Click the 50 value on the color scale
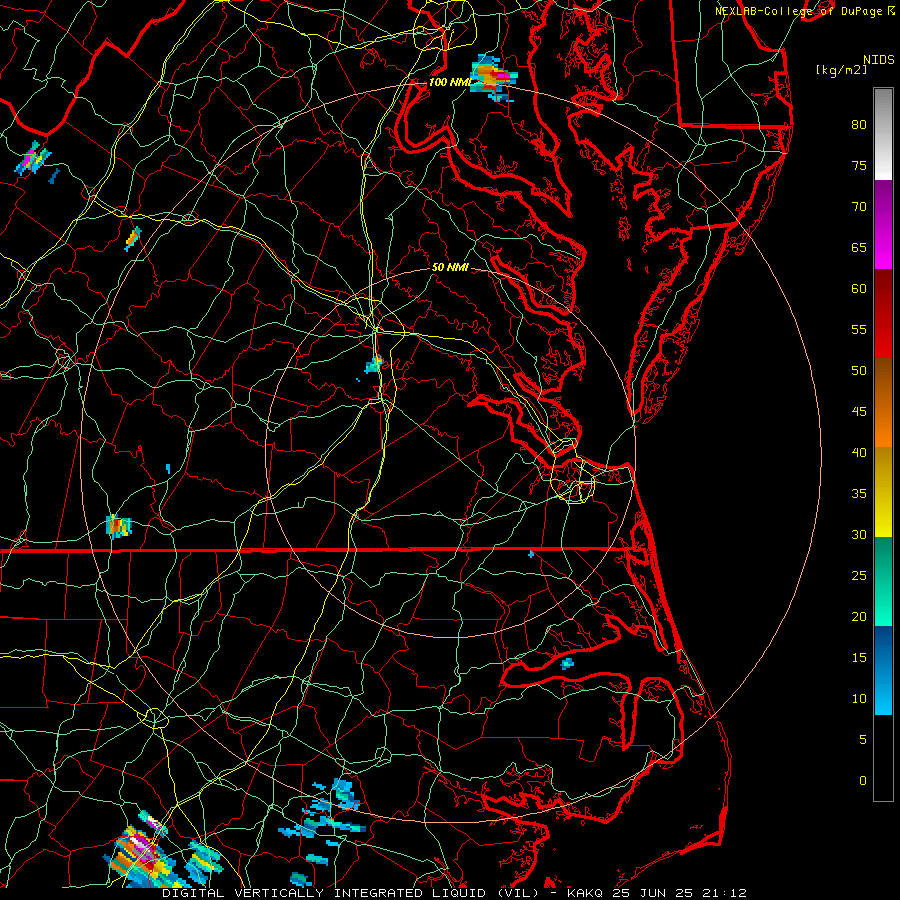 click(859, 371)
